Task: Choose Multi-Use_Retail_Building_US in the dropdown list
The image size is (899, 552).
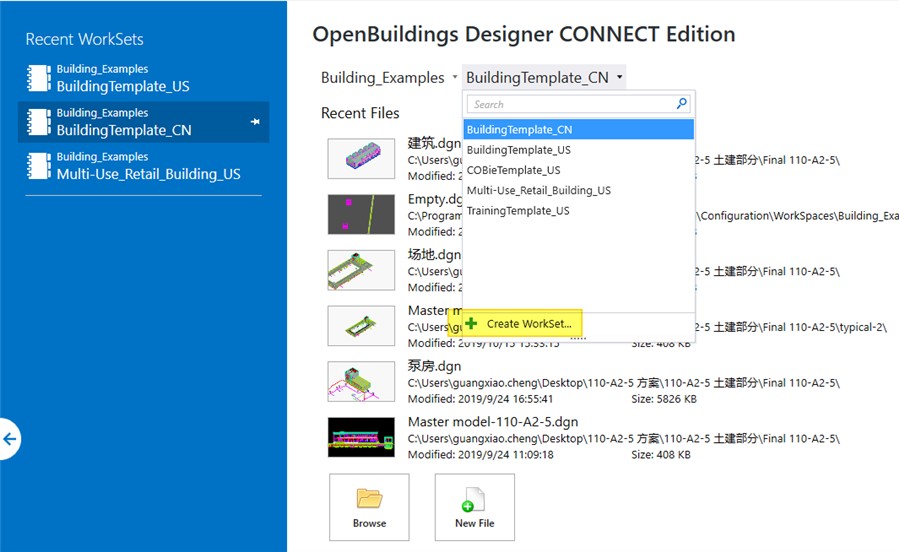Action: coord(579,190)
